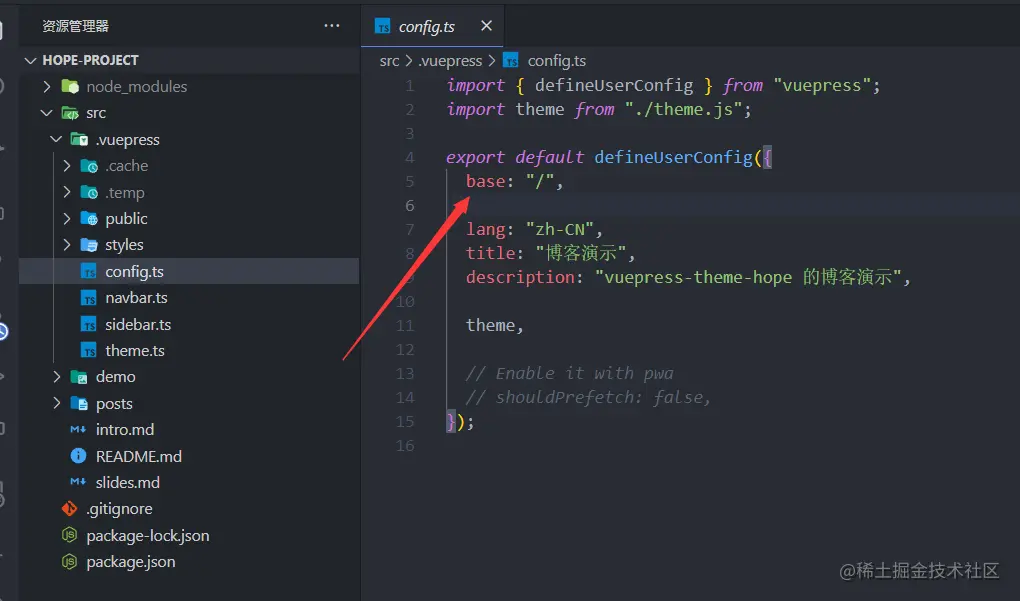Click the git icon beside .gitignore

69,509
